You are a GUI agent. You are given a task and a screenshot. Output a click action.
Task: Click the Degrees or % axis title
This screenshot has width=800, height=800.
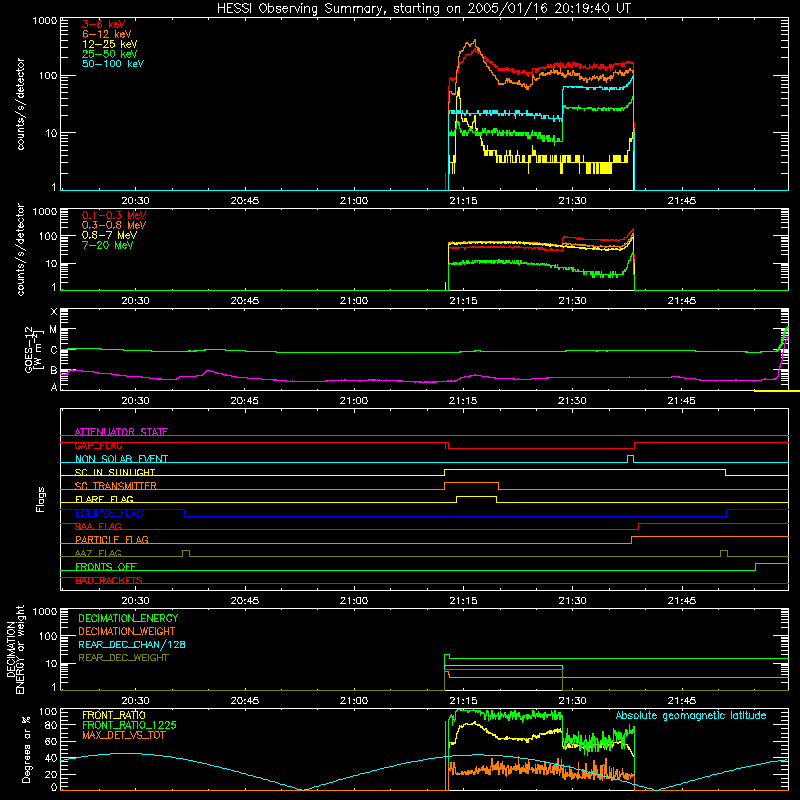coord(26,749)
